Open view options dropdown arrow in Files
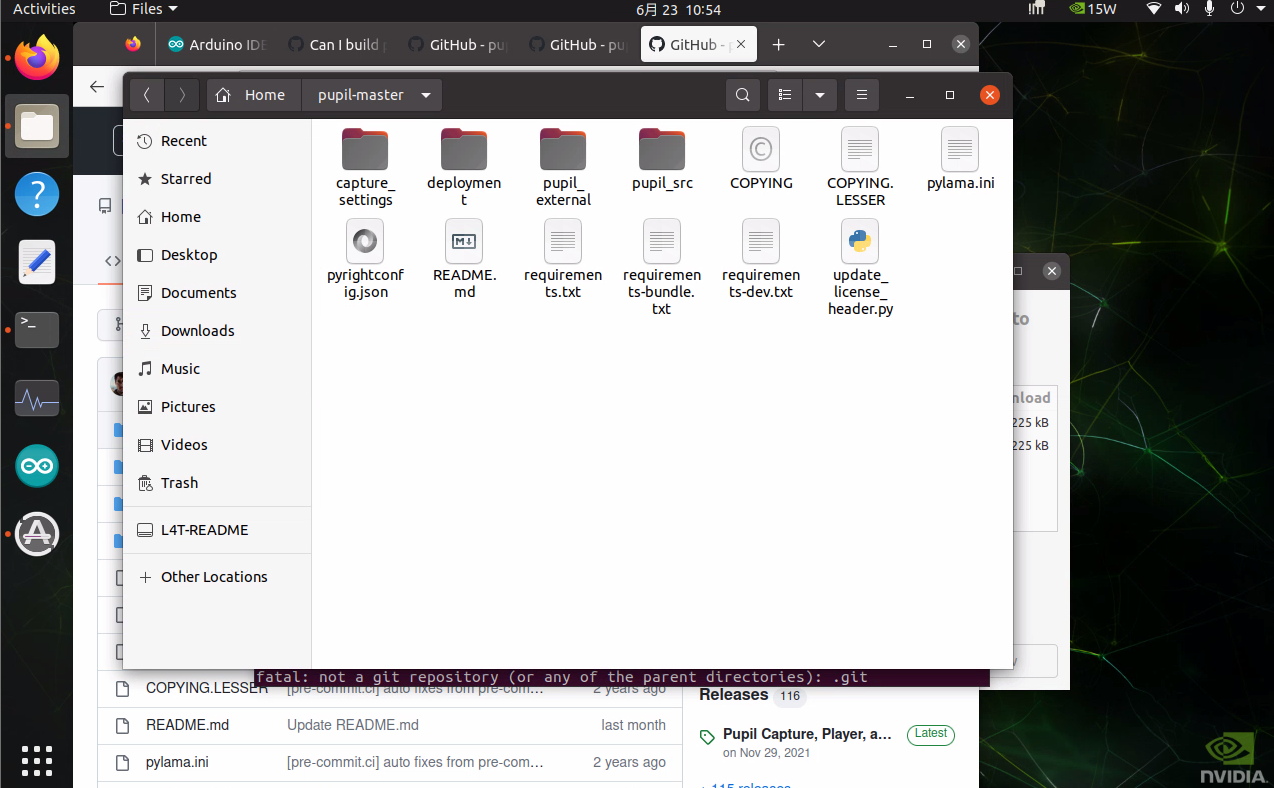The image size is (1274, 788). pos(819,95)
